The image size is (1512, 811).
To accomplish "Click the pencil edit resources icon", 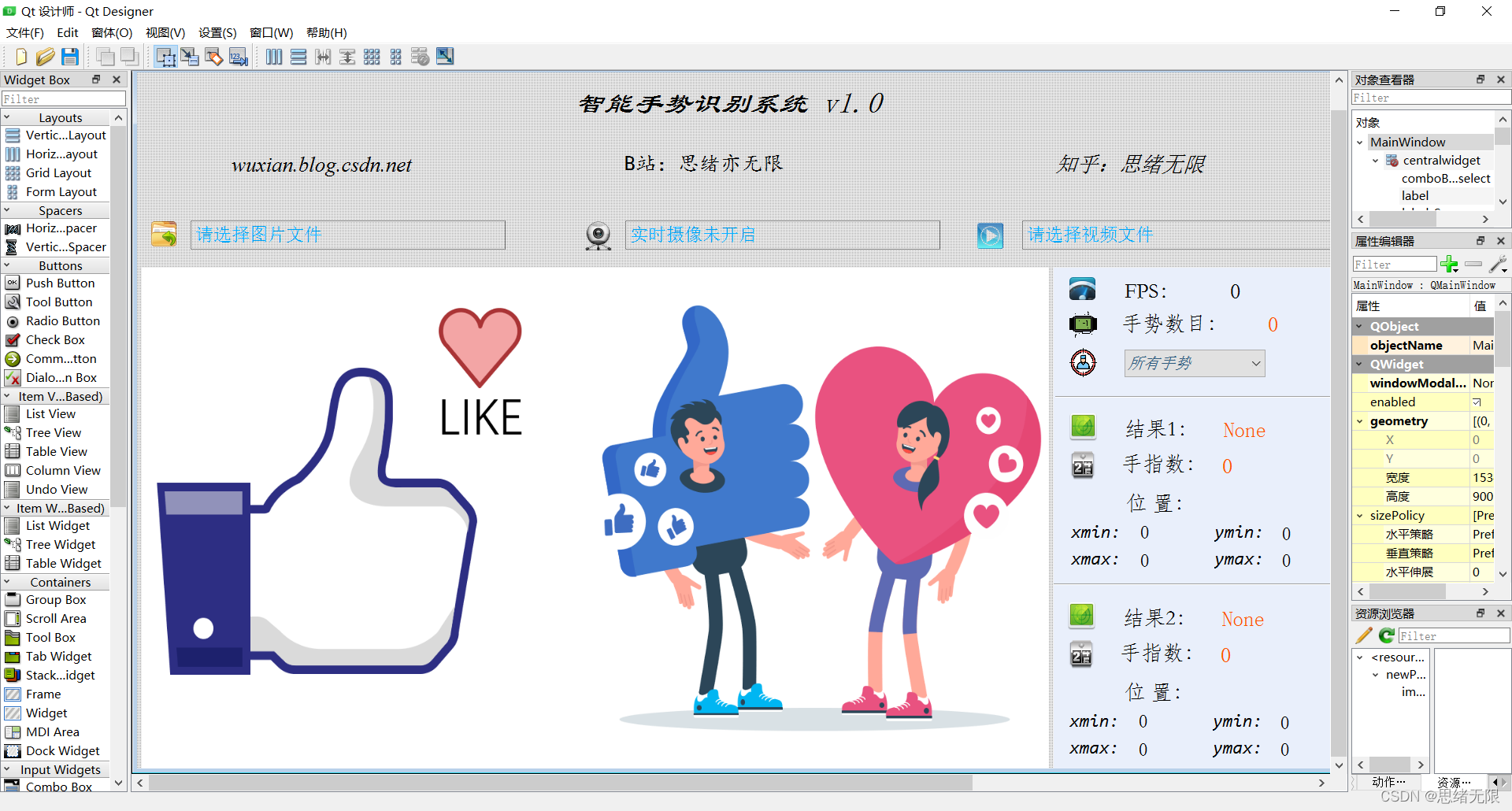I will (1364, 635).
